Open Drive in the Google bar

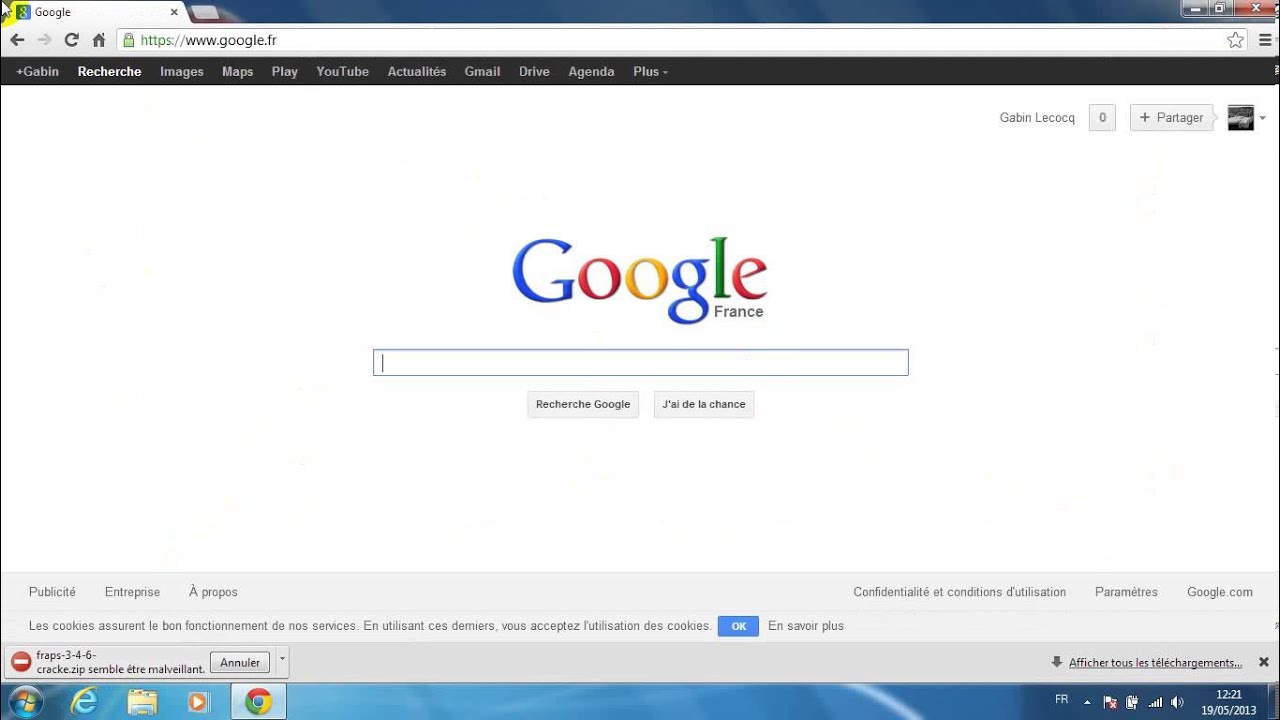(x=534, y=71)
